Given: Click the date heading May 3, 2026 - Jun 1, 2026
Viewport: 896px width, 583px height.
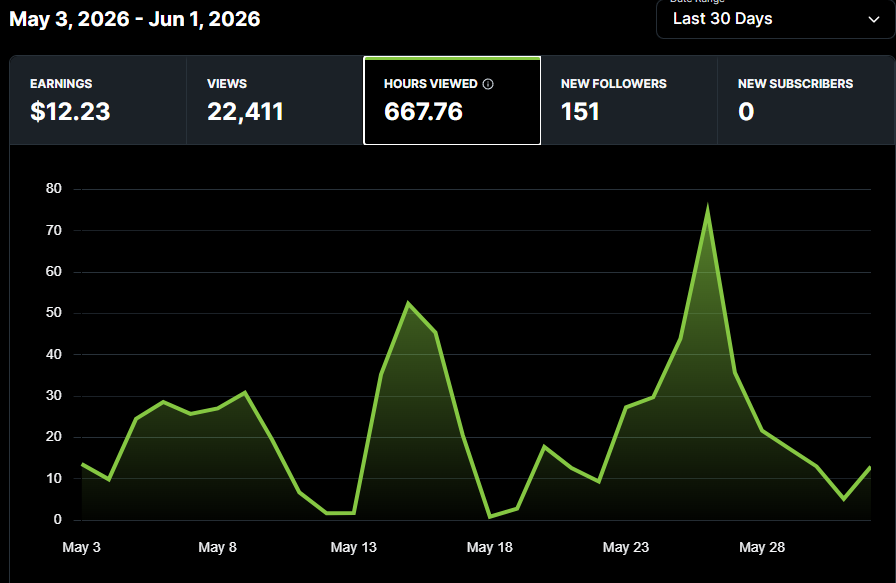Looking at the screenshot, I should (x=135, y=19).
